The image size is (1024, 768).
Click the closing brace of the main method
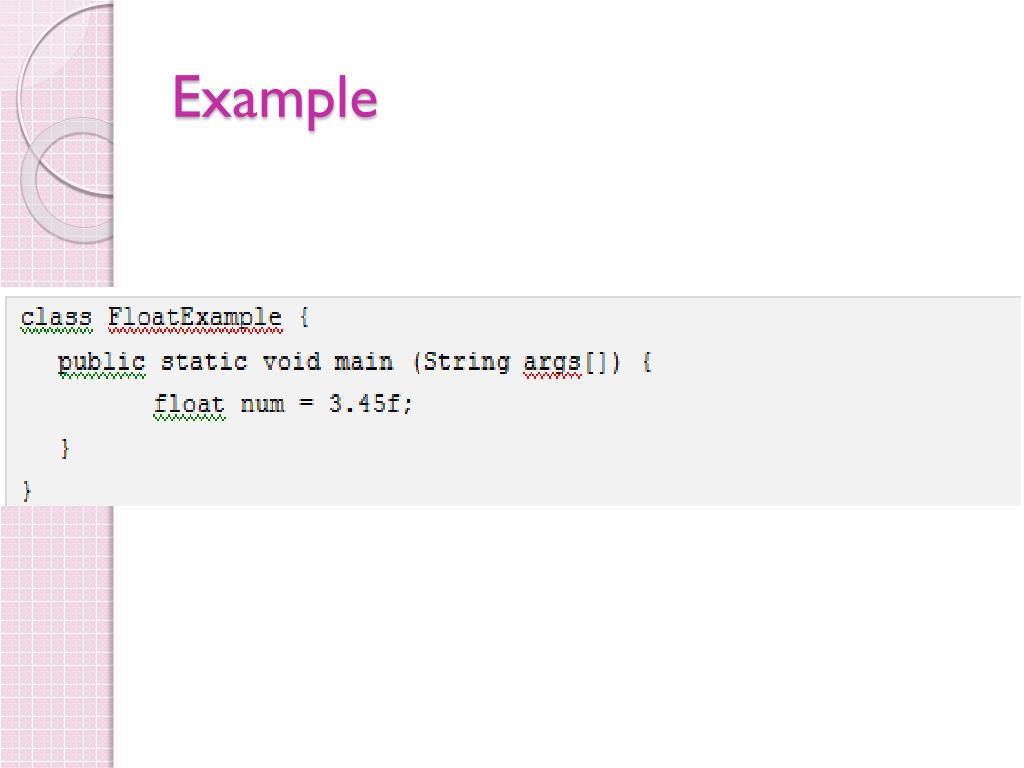pos(65,449)
